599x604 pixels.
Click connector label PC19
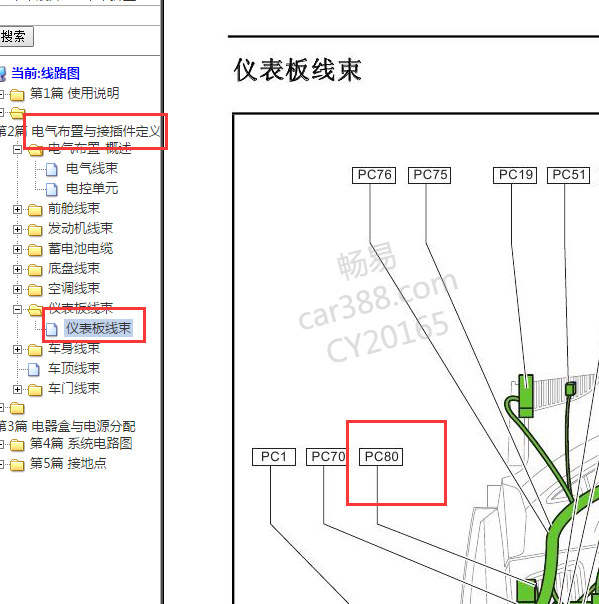pos(515,175)
